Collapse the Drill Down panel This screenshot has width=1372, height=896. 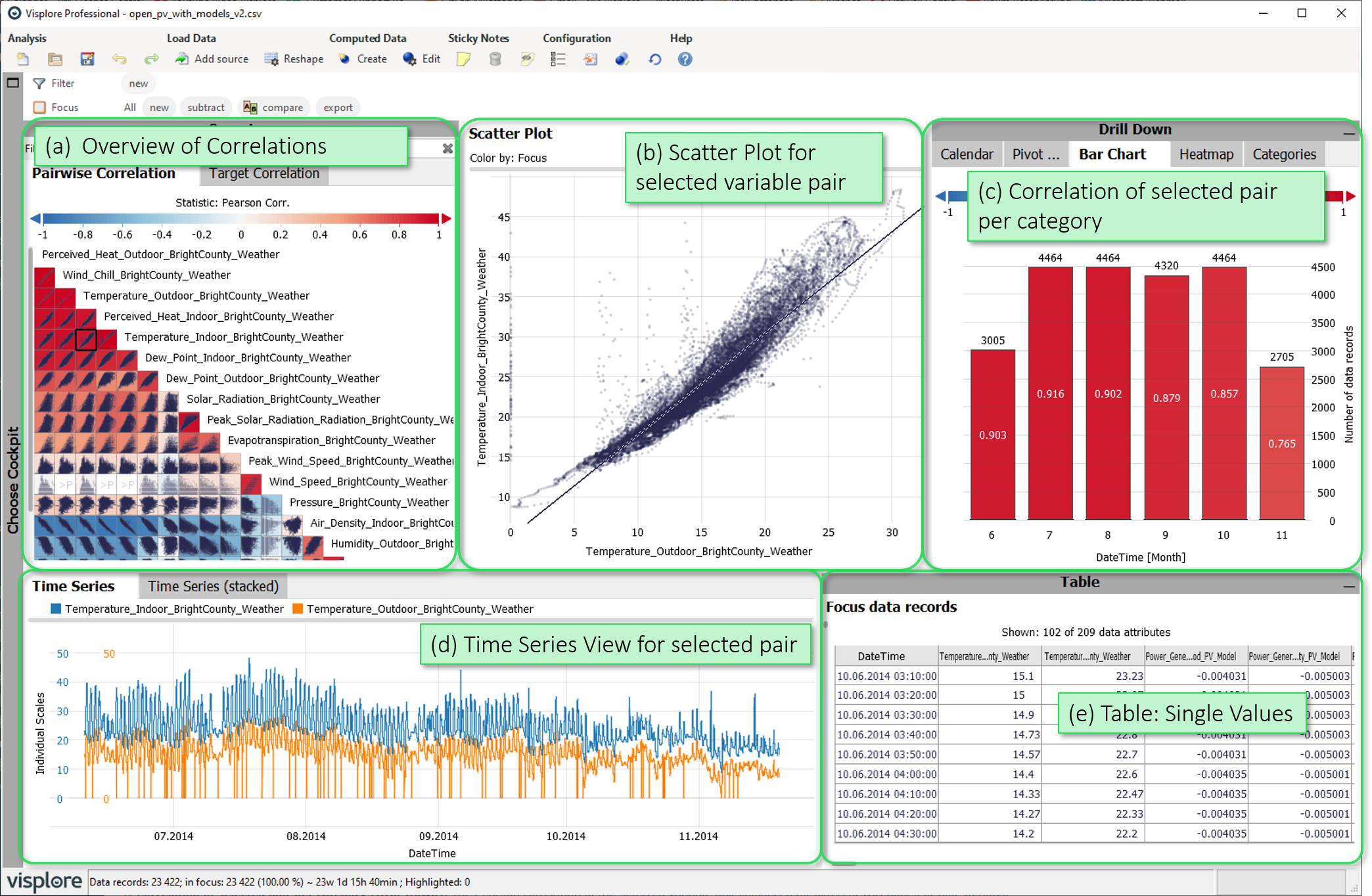[x=1348, y=133]
